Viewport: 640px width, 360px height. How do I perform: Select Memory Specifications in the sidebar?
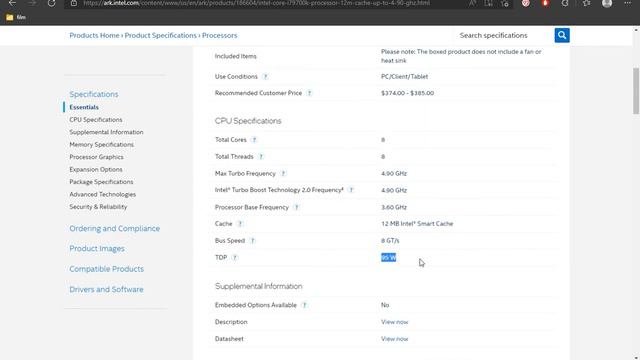point(101,144)
